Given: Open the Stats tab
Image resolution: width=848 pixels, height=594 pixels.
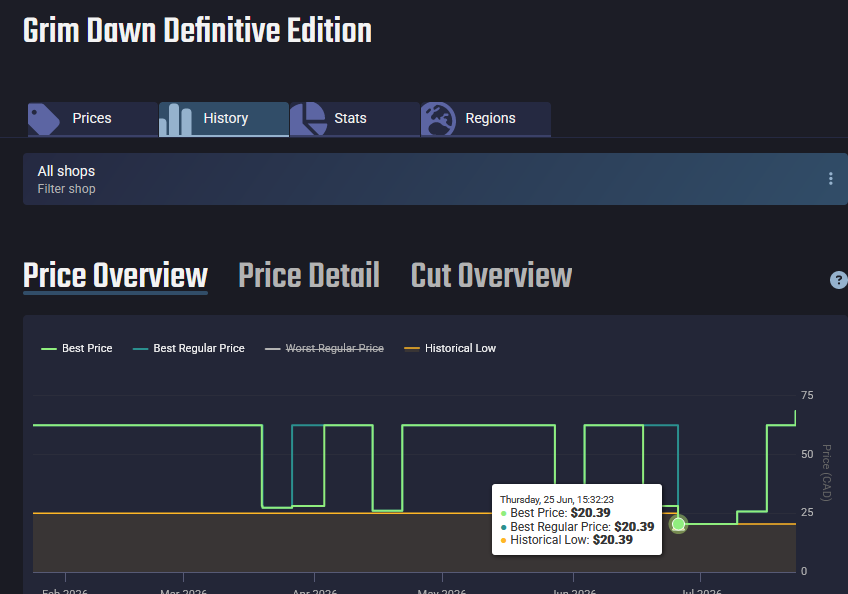Looking at the screenshot, I should point(355,119).
